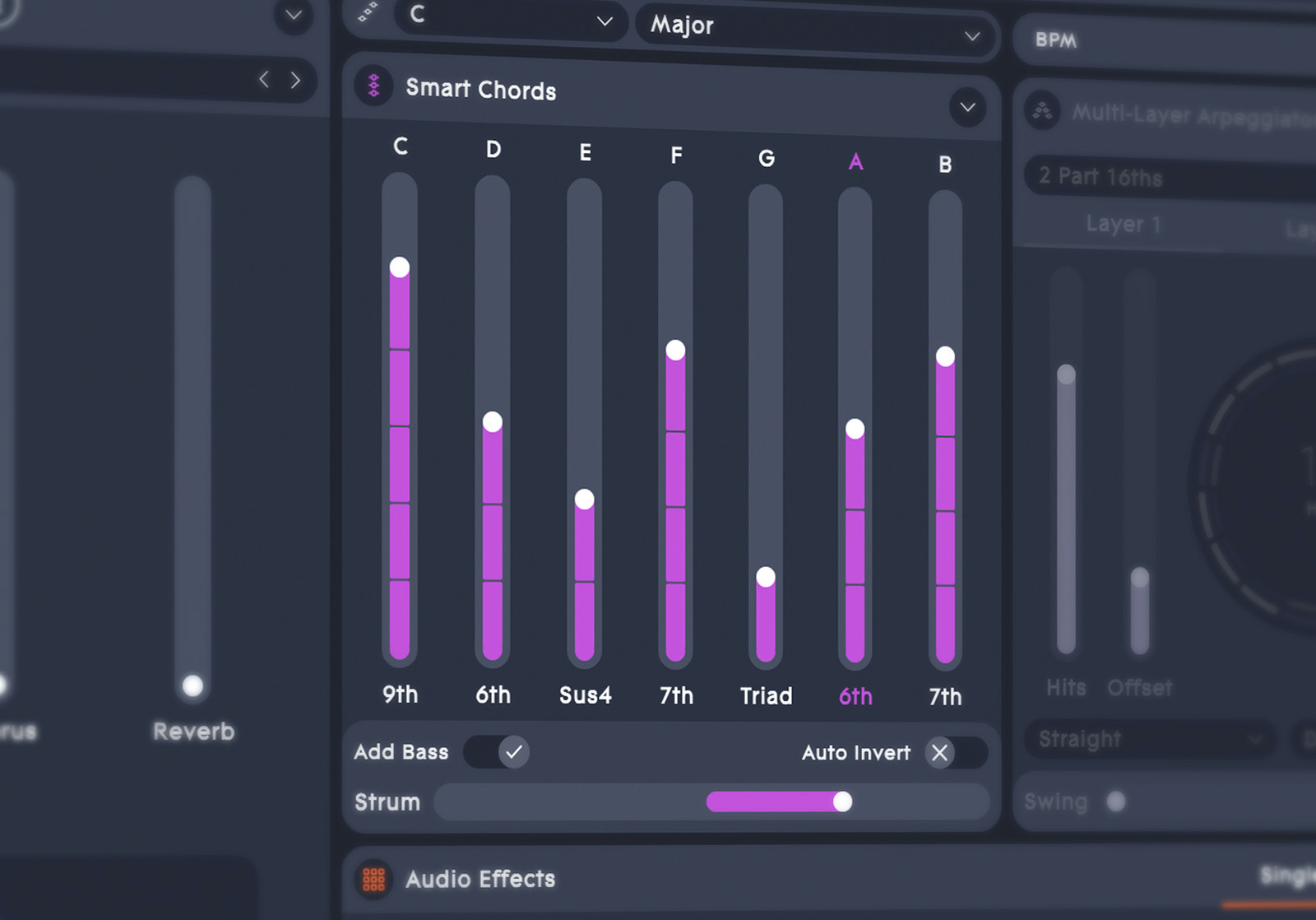Click the Sus4 chord type label
The image size is (1316, 920).
(586, 695)
